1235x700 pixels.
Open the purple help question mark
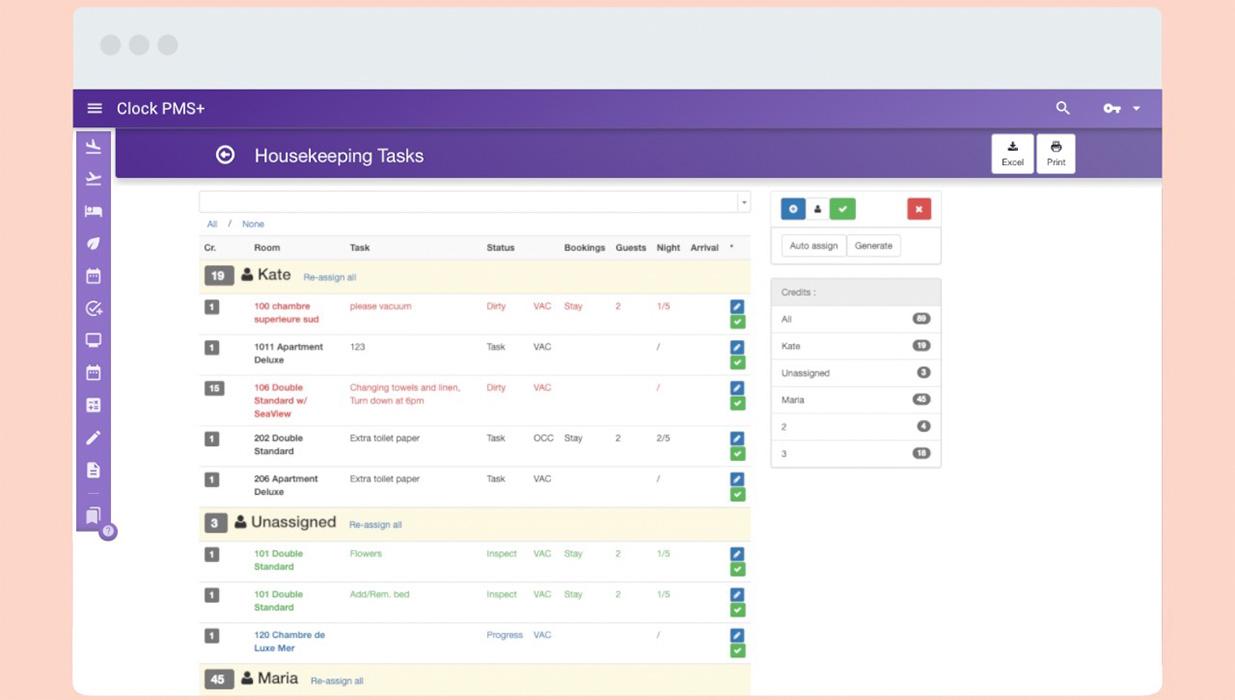[x=108, y=531]
